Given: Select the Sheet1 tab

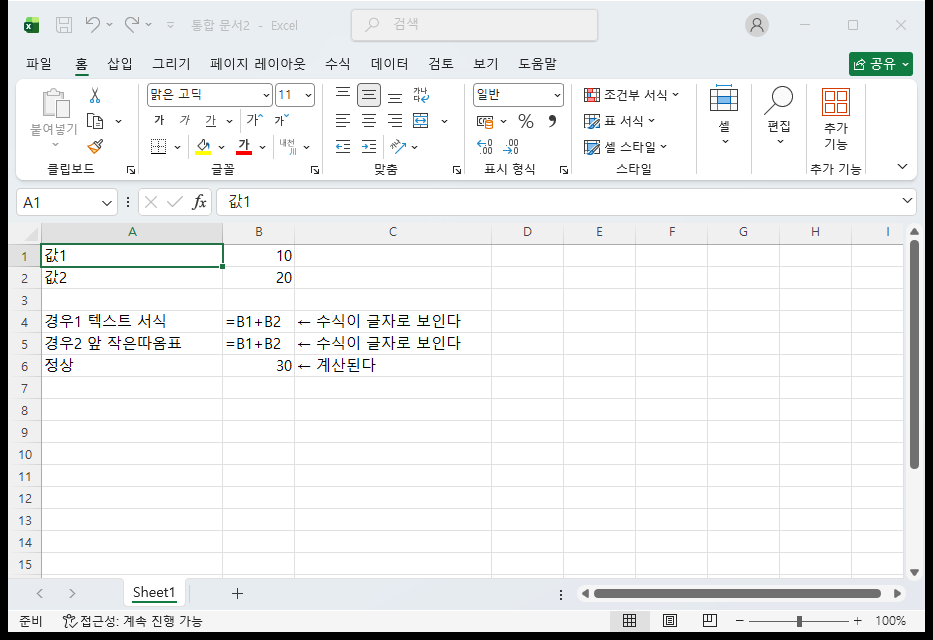Looking at the screenshot, I should [154, 592].
